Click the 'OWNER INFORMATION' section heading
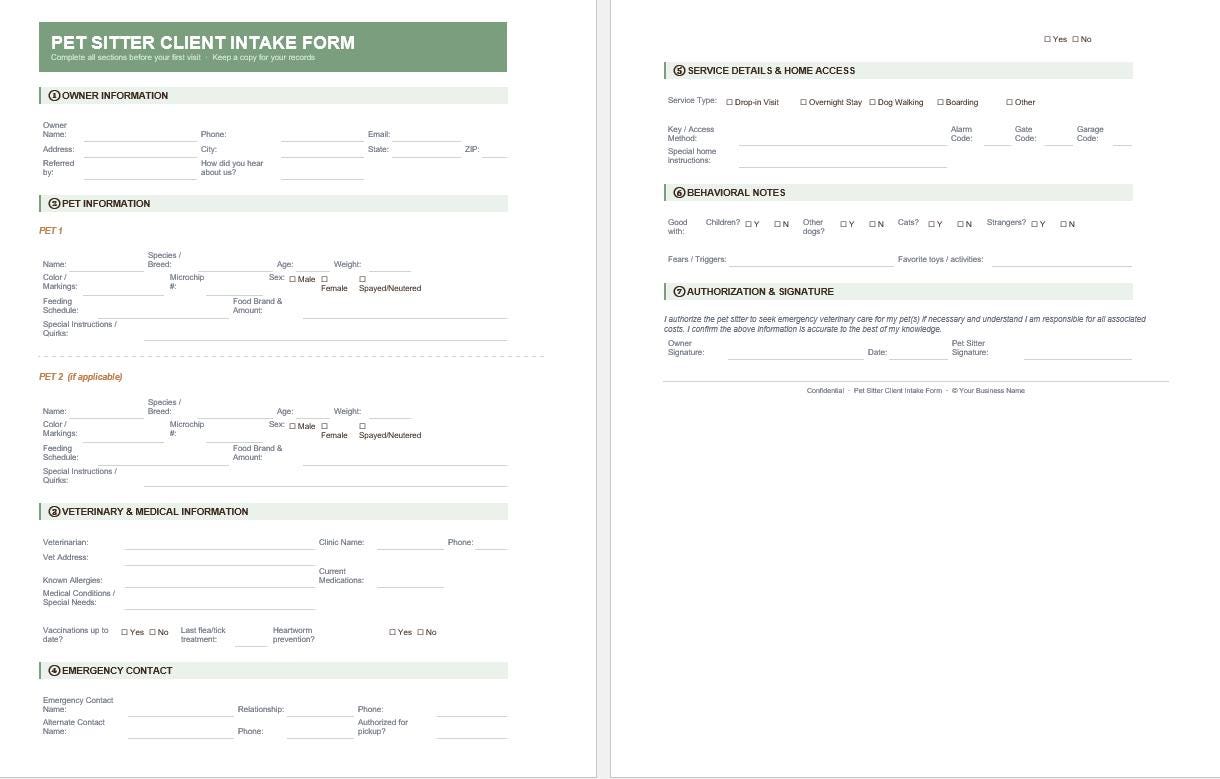 point(115,96)
